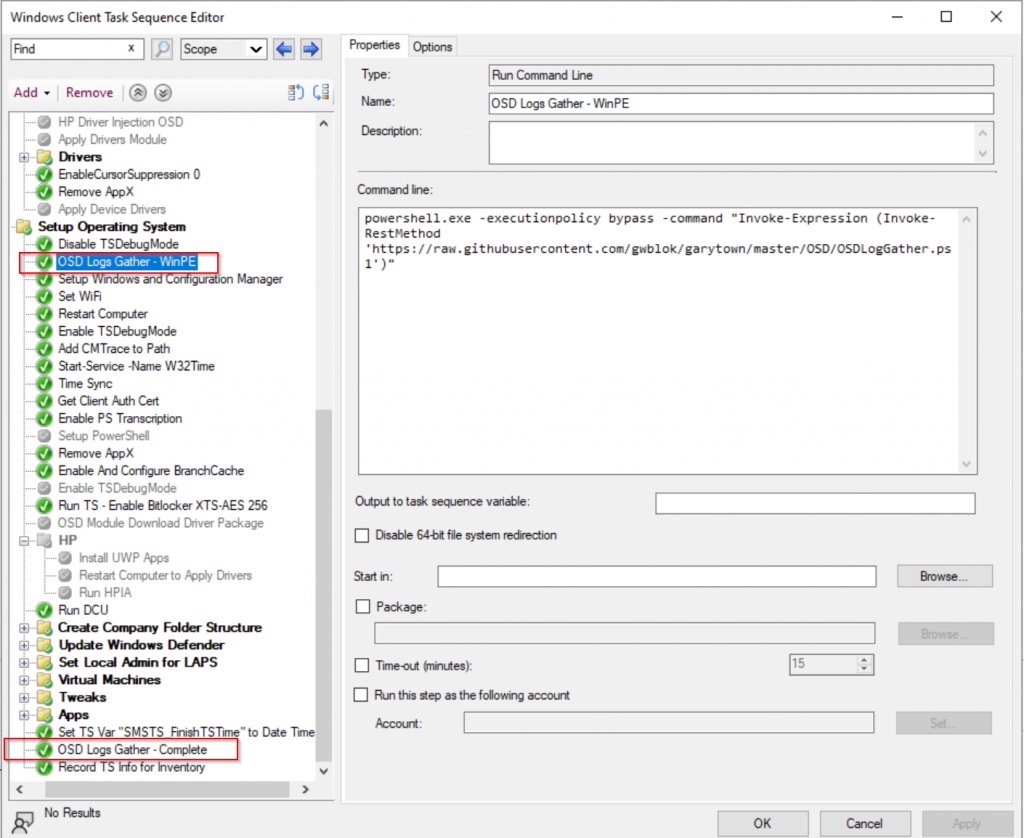Go to previous search result arrow
The image size is (1024, 838).
coord(284,49)
